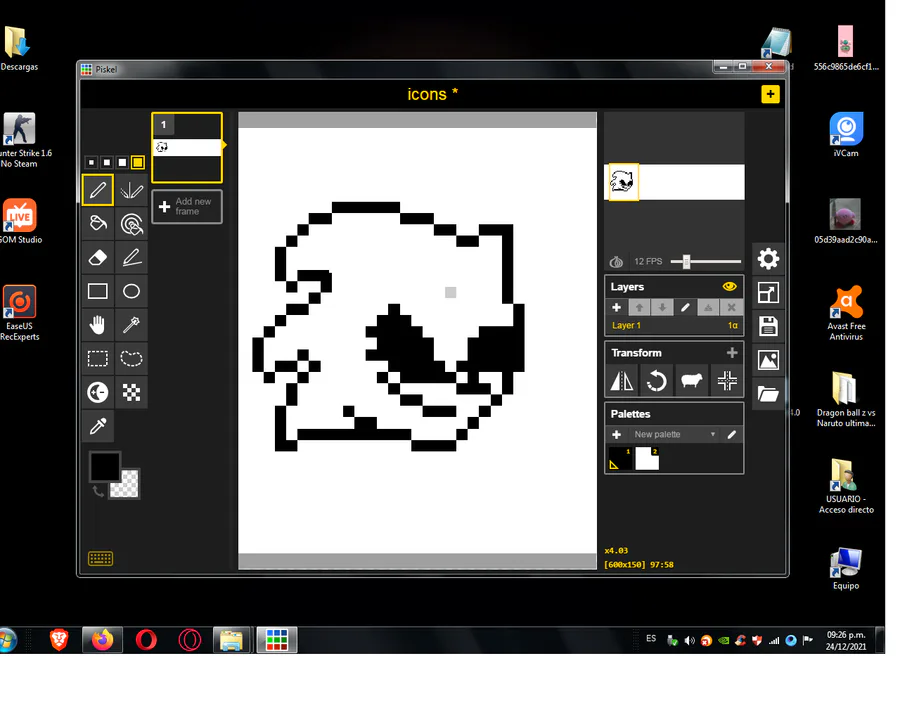Select the Vertical Mirror pen tool
Screen dimensions: 900x720
pyautogui.click(x=131, y=190)
